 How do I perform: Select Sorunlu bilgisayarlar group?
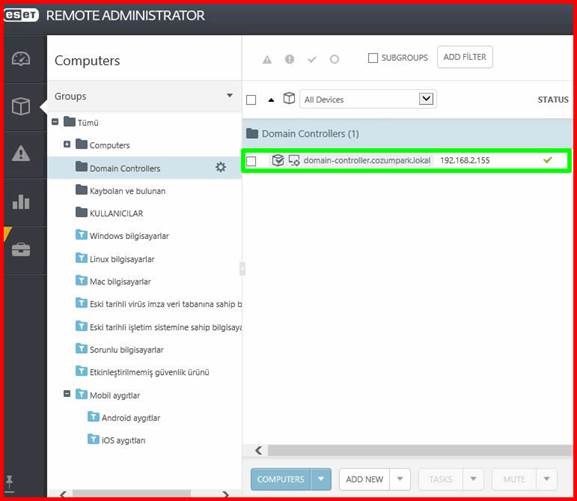[126, 350]
